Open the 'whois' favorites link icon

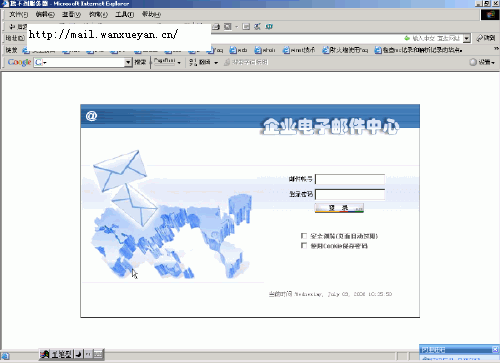pos(258,50)
